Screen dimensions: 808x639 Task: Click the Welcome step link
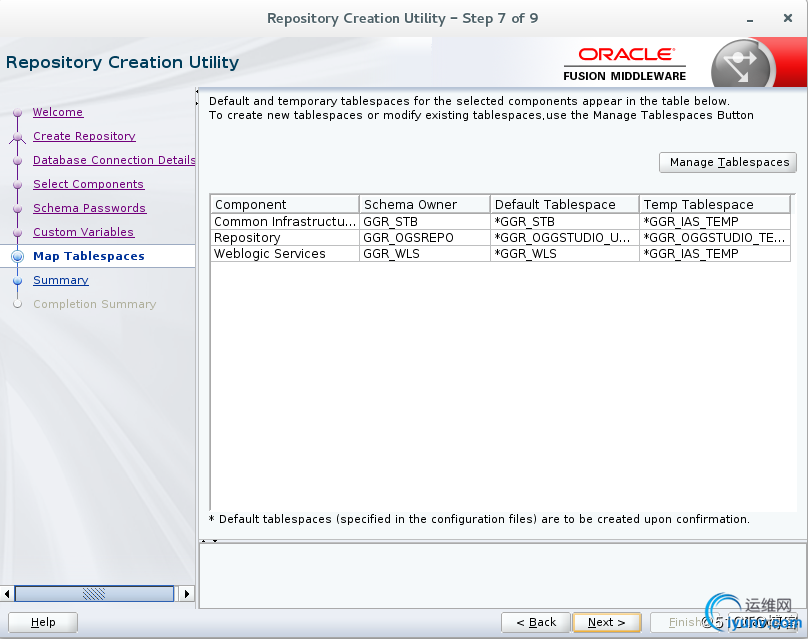(x=58, y=112)
